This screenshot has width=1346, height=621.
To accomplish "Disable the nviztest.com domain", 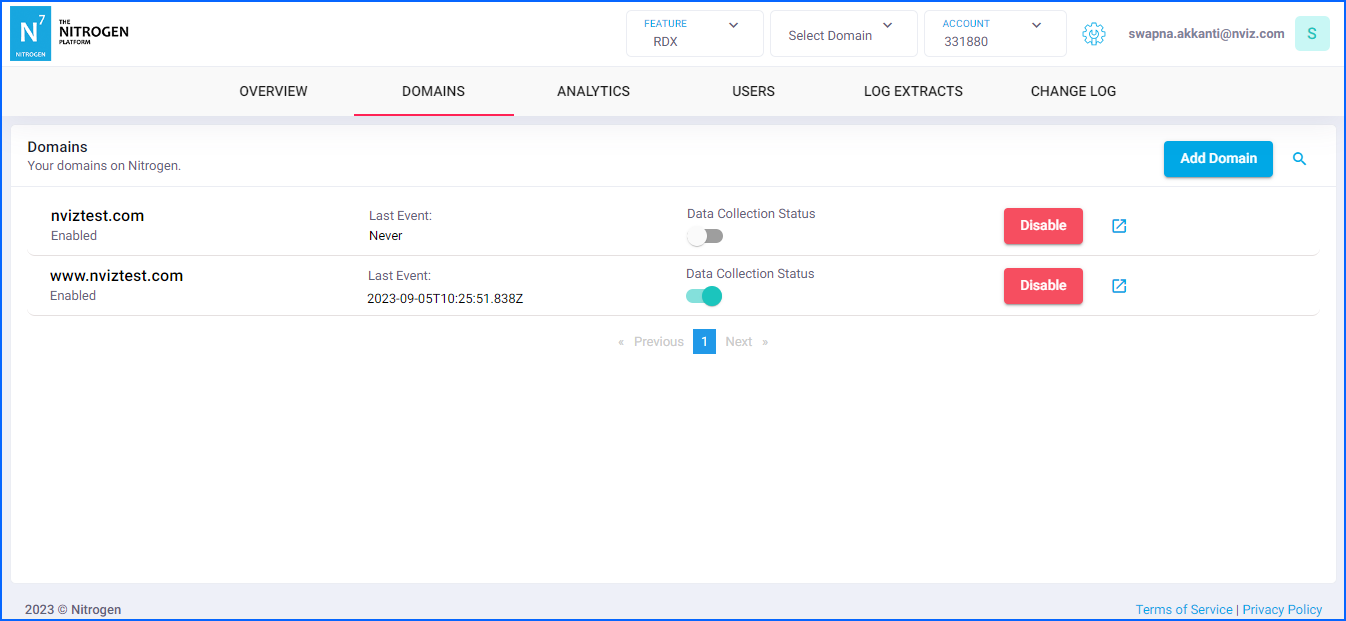I will tap(1042, 226).
